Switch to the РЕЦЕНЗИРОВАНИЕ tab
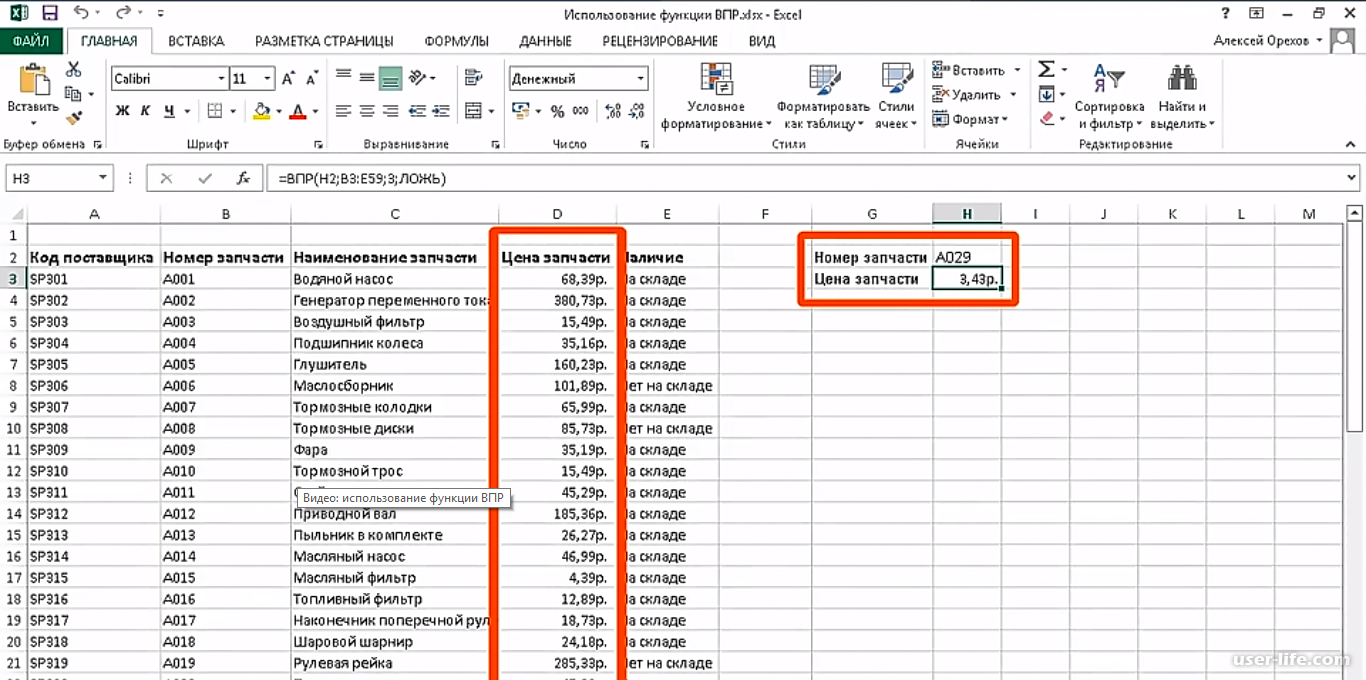1366x680 pixels. click(x=660, y=41)
